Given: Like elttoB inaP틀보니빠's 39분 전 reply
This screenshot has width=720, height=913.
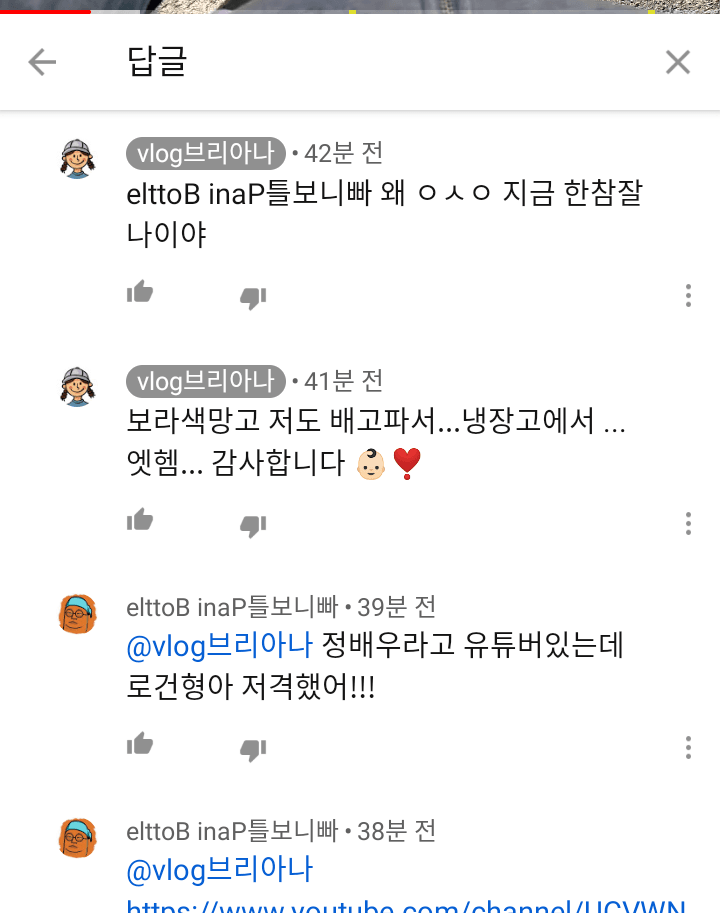Looking at the screenshot, I should point(140,747).
